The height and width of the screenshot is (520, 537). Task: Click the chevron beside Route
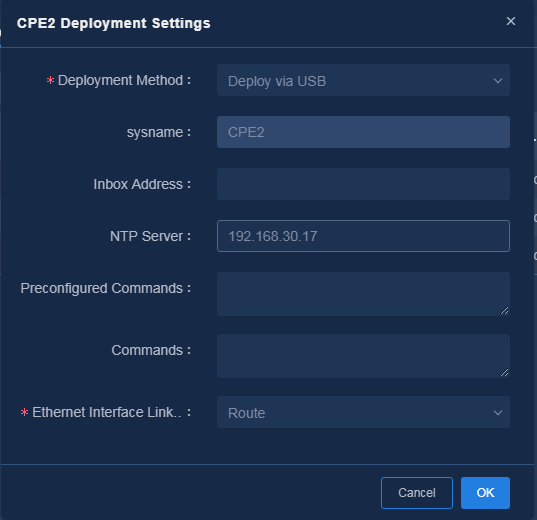click(x=498, y=413)
